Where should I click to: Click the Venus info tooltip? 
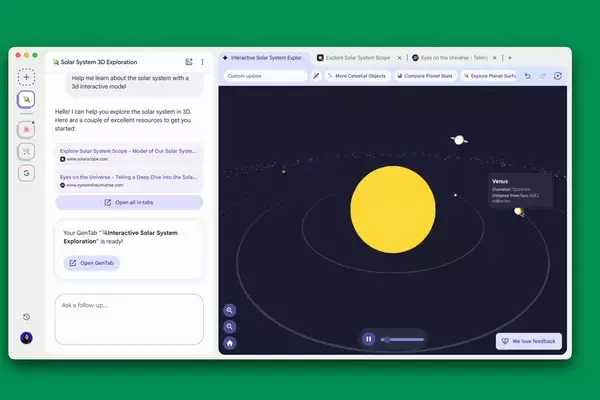[x=520, y=190]
